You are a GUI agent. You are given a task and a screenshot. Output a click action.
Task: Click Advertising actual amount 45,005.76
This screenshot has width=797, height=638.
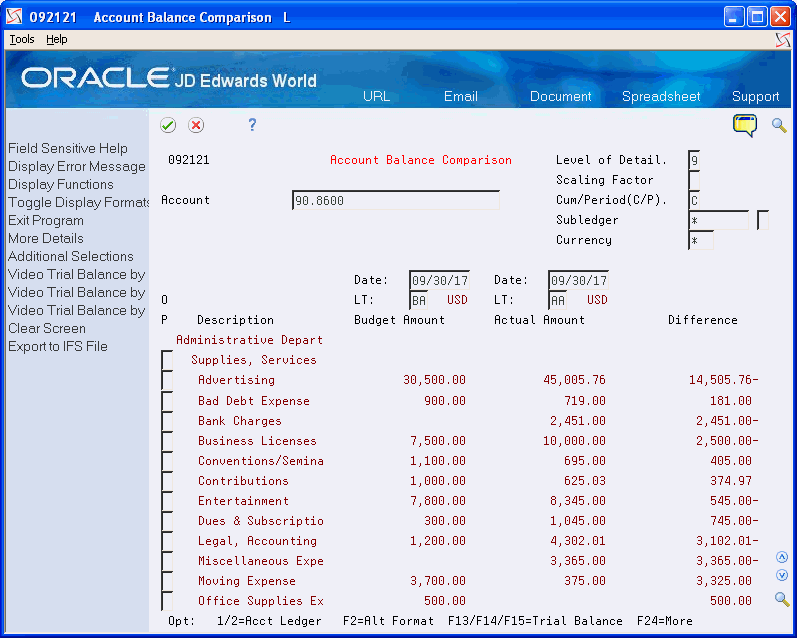pyautogui.click(x=574, y=380)
